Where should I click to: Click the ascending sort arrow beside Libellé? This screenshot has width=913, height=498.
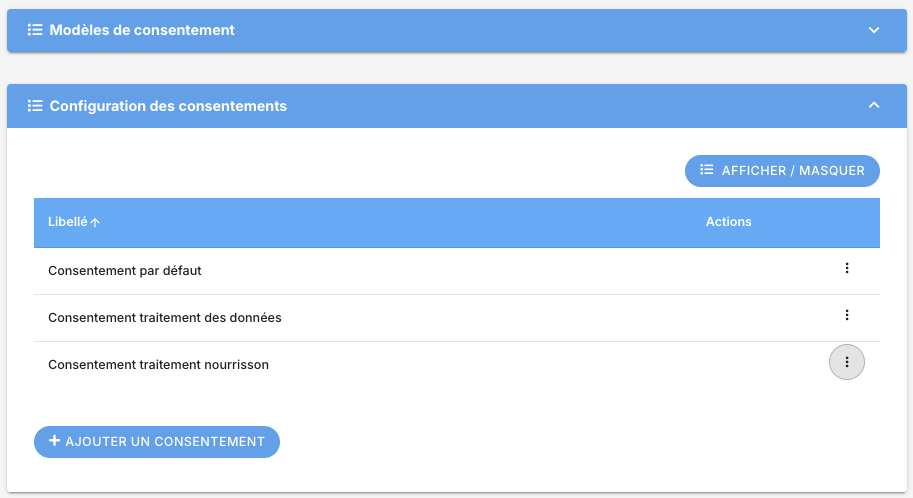click(95, 223)
